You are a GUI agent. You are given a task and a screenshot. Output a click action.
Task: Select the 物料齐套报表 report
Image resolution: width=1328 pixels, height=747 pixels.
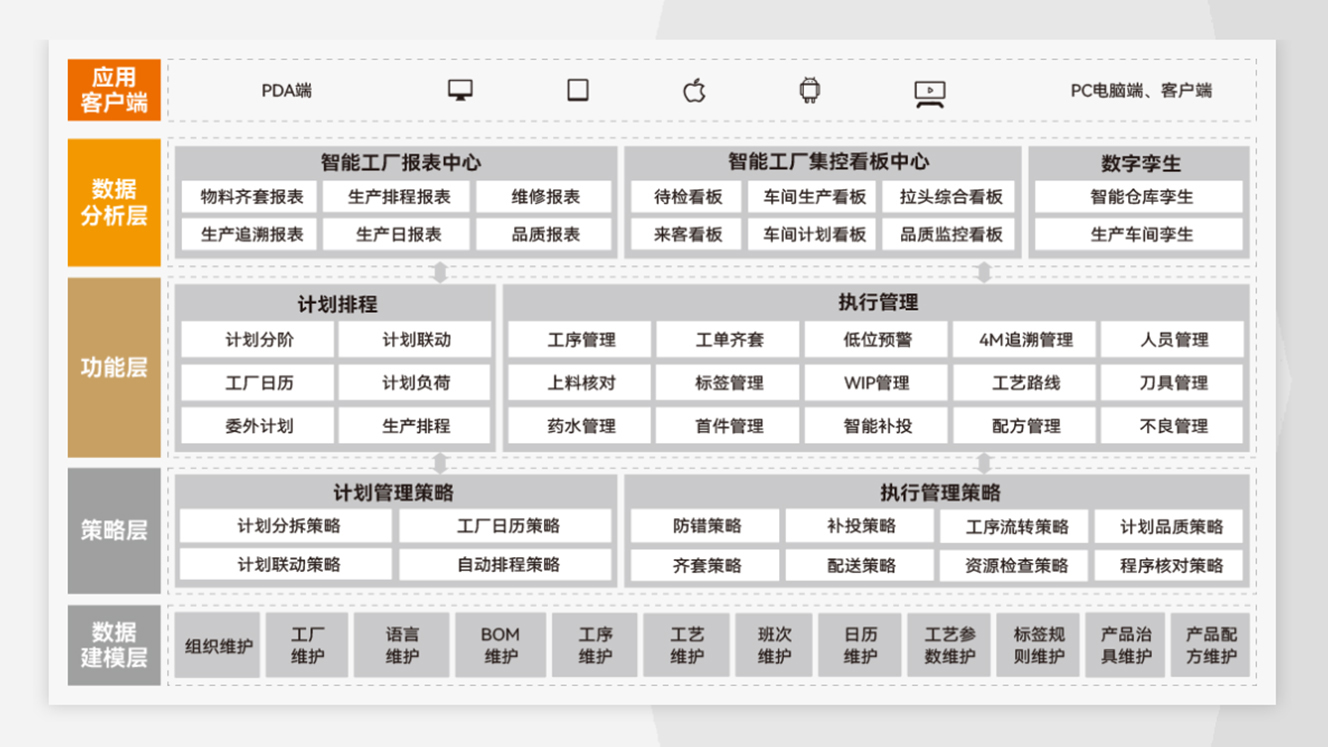click(250, 196)
